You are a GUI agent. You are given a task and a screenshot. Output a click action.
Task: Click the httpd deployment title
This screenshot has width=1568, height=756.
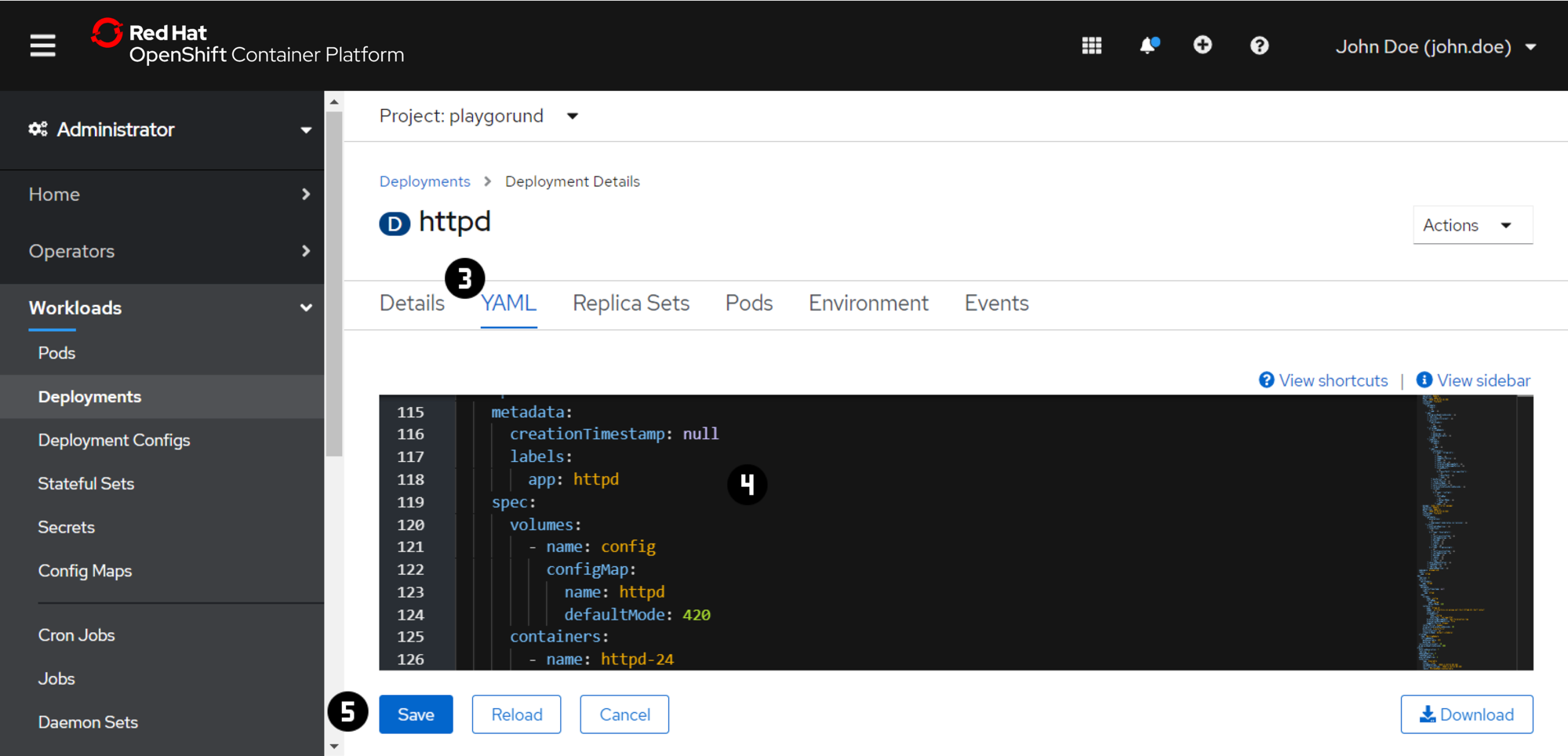(x=455, y=222)
